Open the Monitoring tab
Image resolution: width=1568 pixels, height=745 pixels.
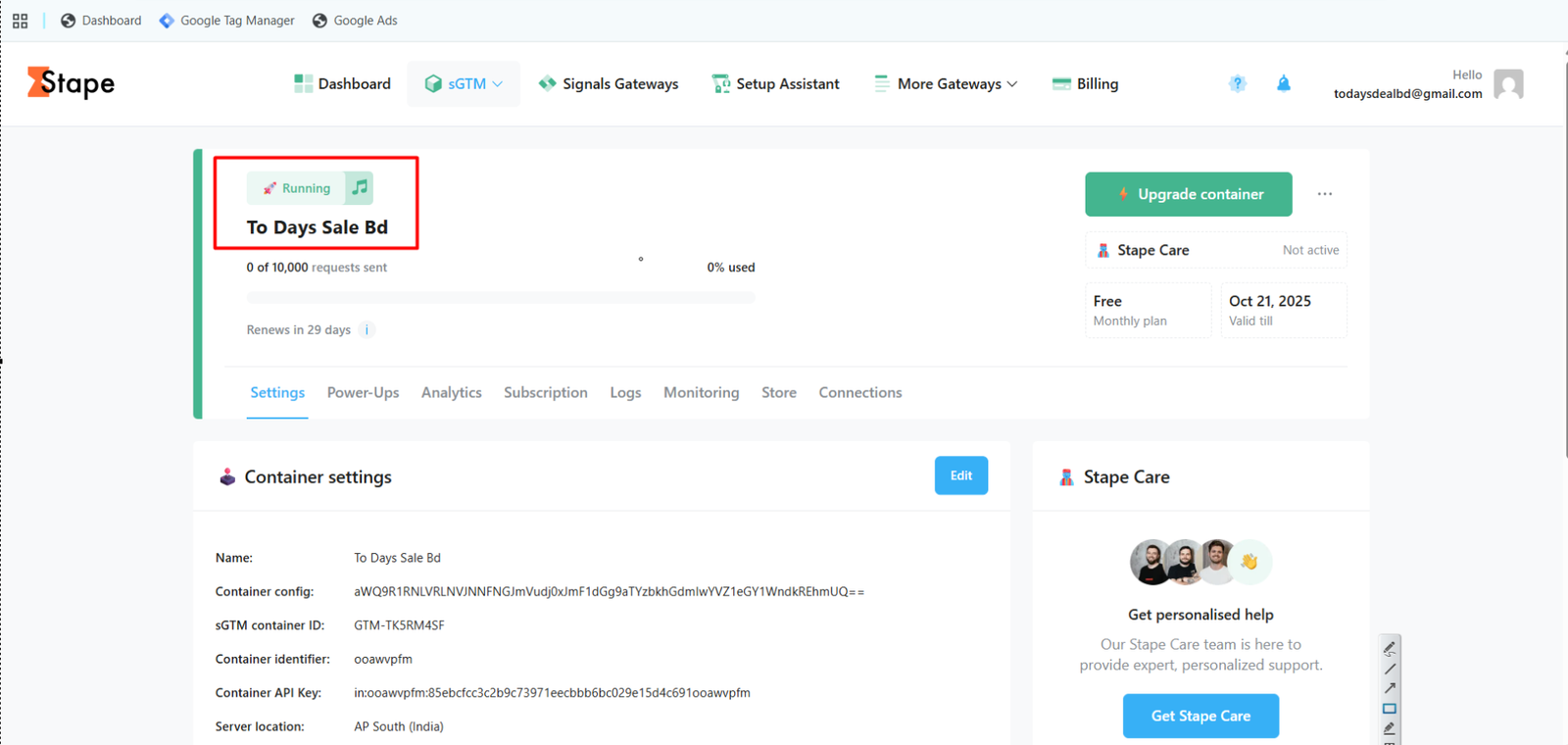tap(701, 392)
